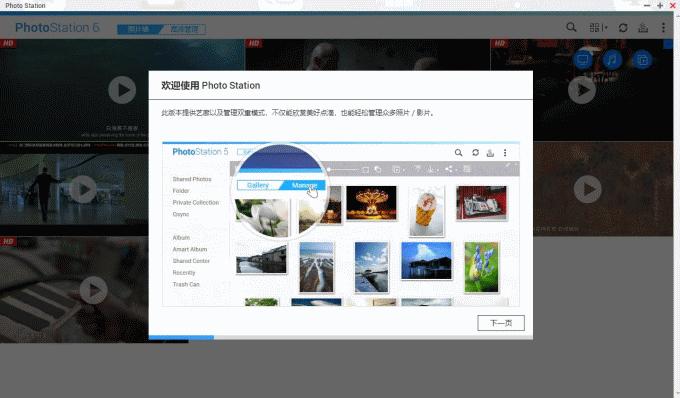Click the 下一页 button in welcome dialog

point(501,323)
